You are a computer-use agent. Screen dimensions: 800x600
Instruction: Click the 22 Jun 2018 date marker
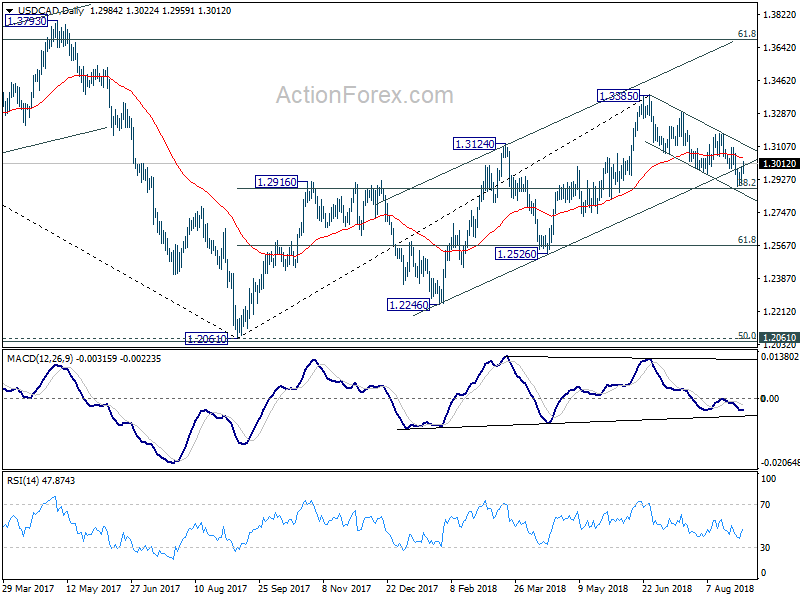pyautogui.click(x=666, y=588)
